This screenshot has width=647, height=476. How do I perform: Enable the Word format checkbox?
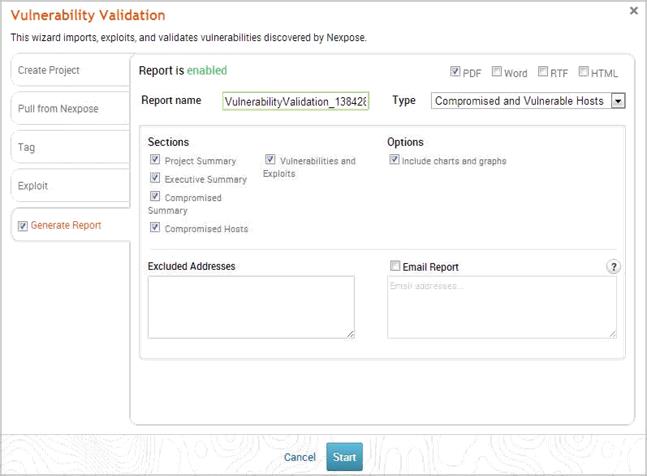click(x=497, y=72)
